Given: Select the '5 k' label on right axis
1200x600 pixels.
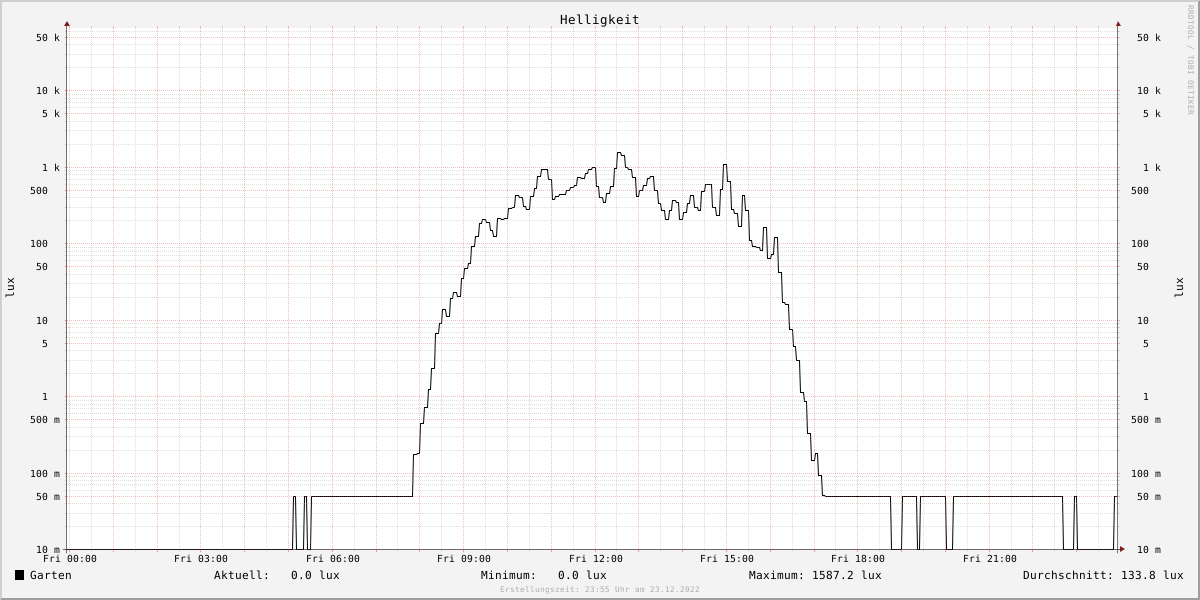Looking at the screenshot, I should [1152, 114].
